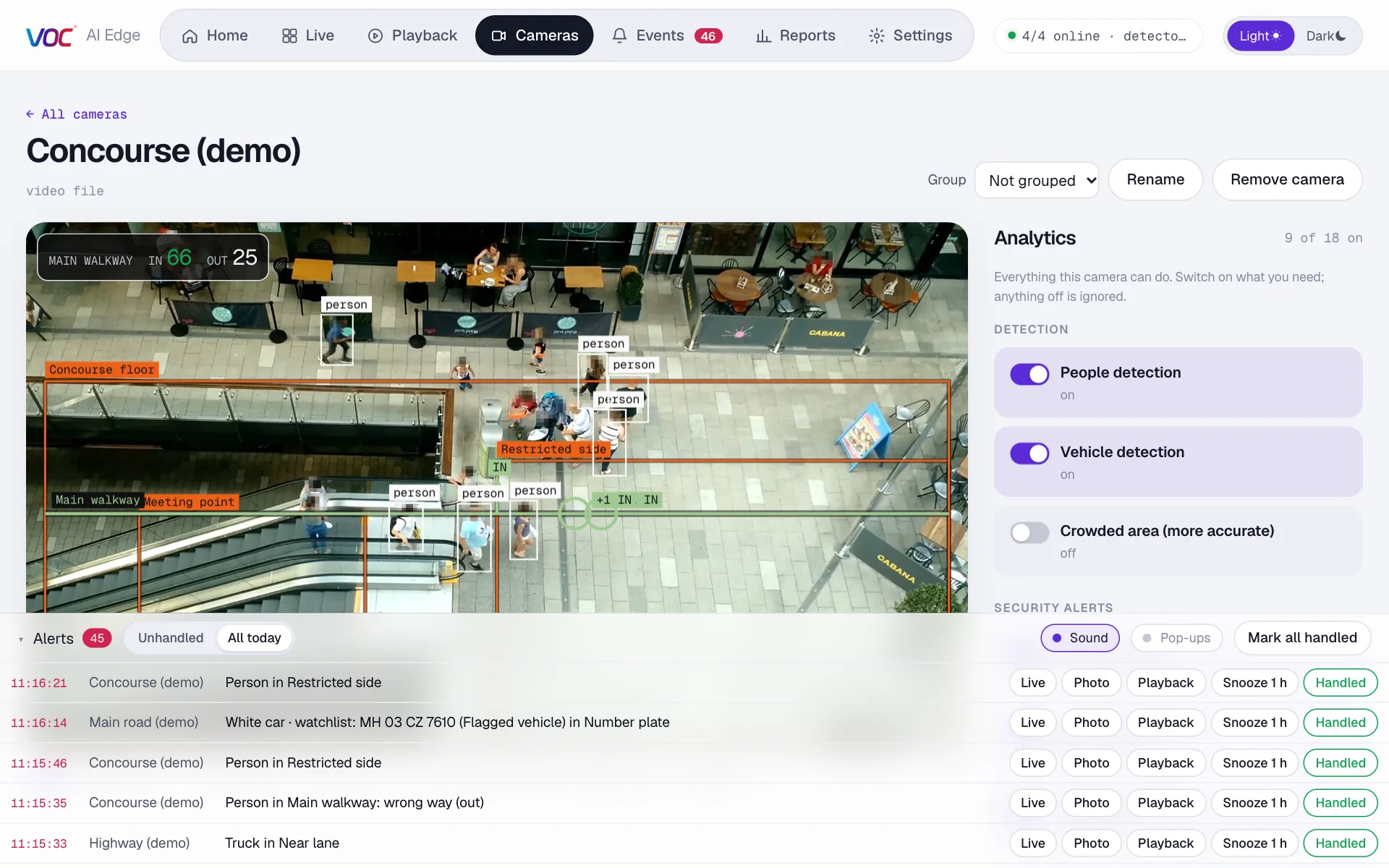Image resolution: width=1389 pixels, height=868 pixels.
Task: Turn off Vehicle detection switch
Action: [x=1029, y=454]
